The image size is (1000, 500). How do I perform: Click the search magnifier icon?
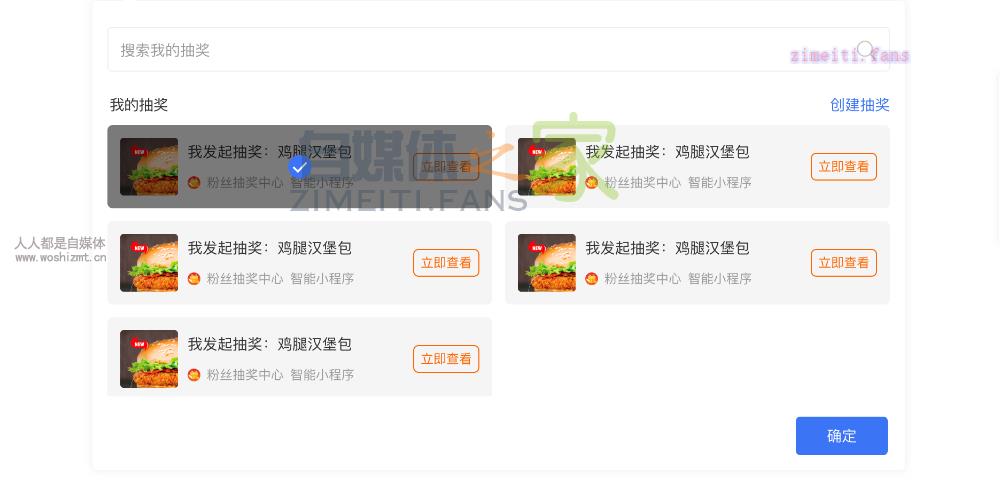pos(865,49)
